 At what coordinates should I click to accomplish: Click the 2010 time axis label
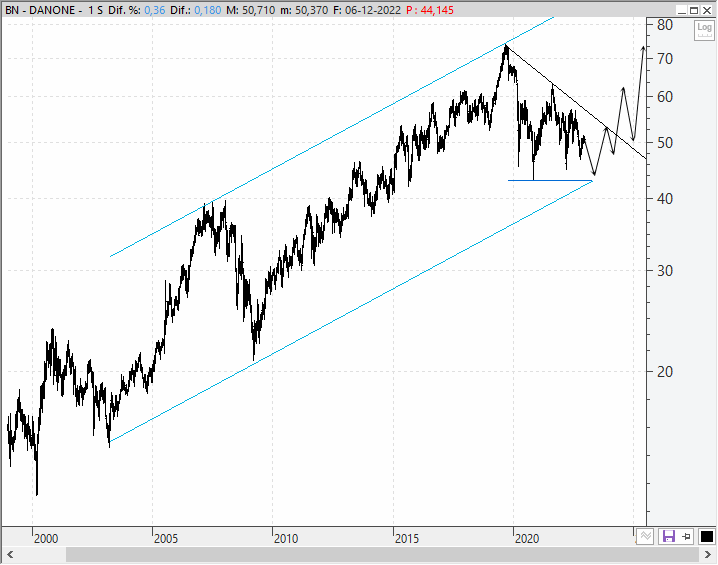pyautogui.click(x=286, y=538)
